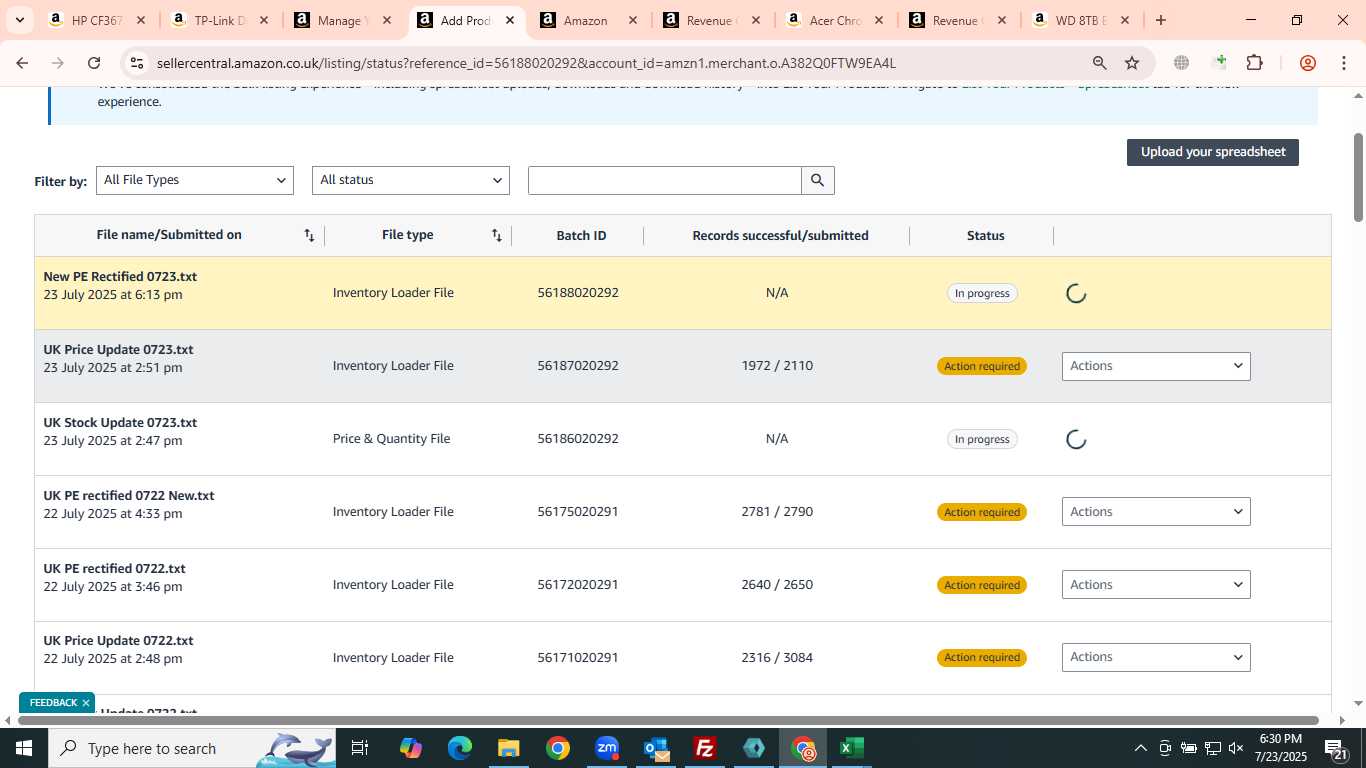Switch to WD 8TB tab
This screenshot has height=768, width=1366.
tap(1081, 20)
